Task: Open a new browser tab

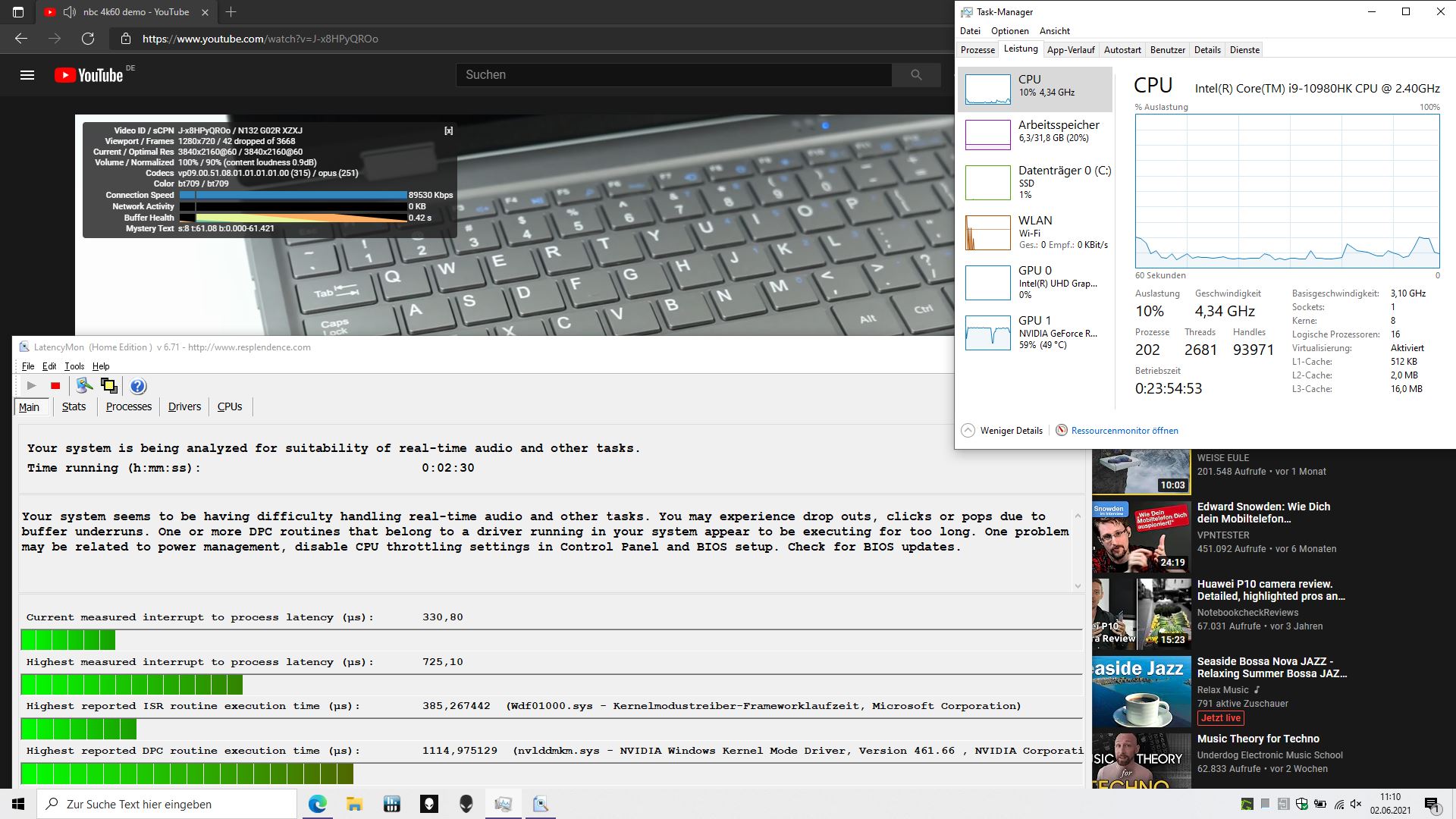Action: (231, 12)
